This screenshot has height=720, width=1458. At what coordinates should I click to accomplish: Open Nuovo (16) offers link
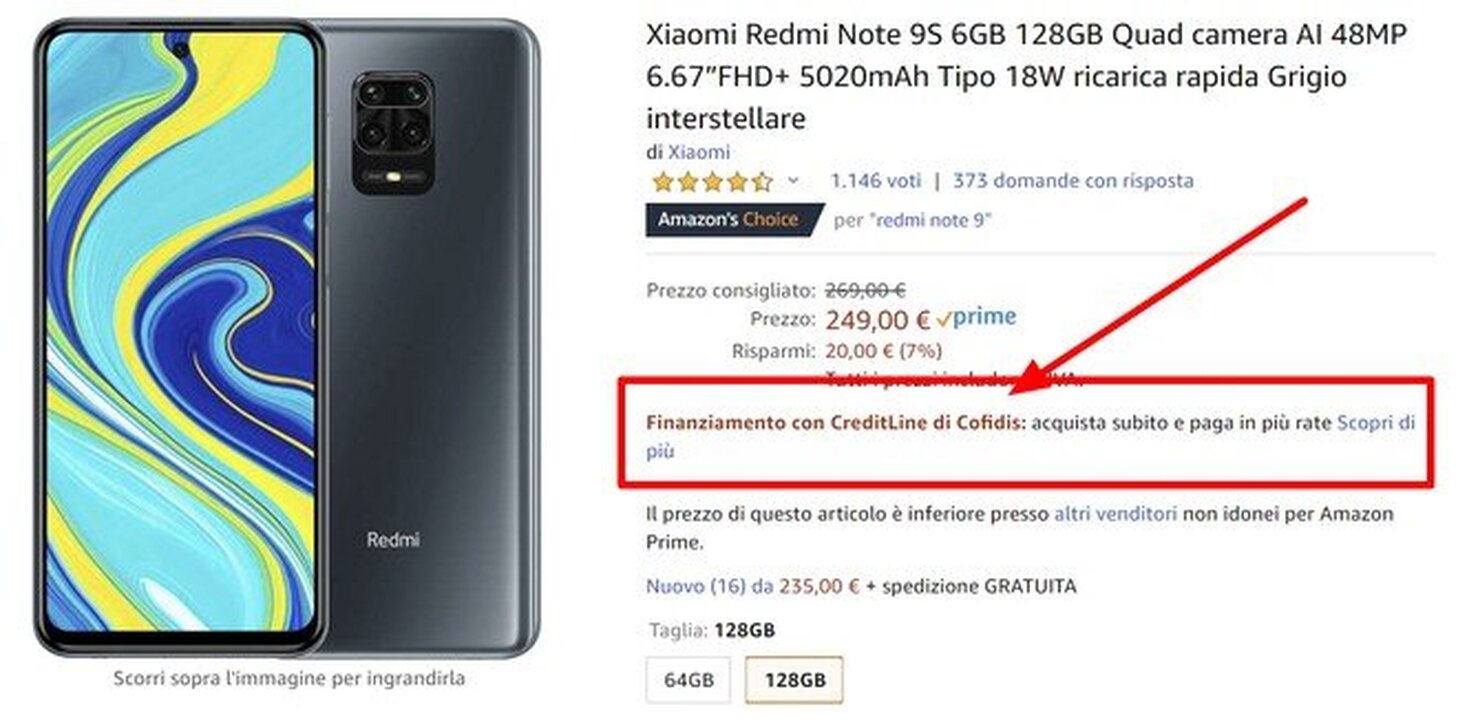pyautogui.click(x=695, y=587)
